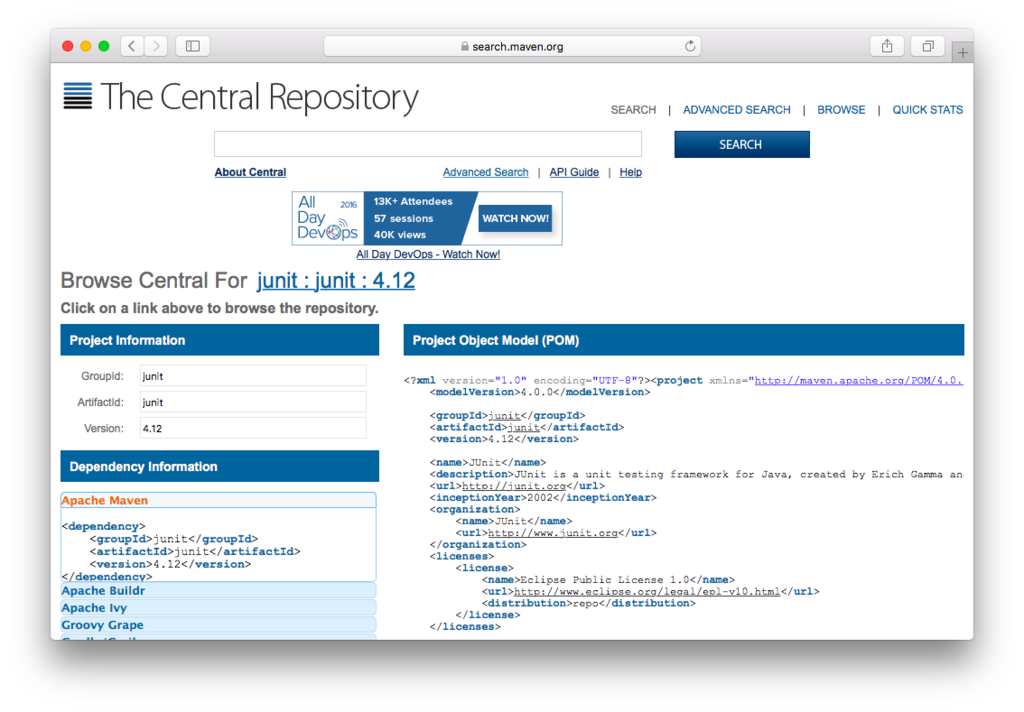
Task: Reload the page with the refresh icon
Action: (x=690, y=46)
